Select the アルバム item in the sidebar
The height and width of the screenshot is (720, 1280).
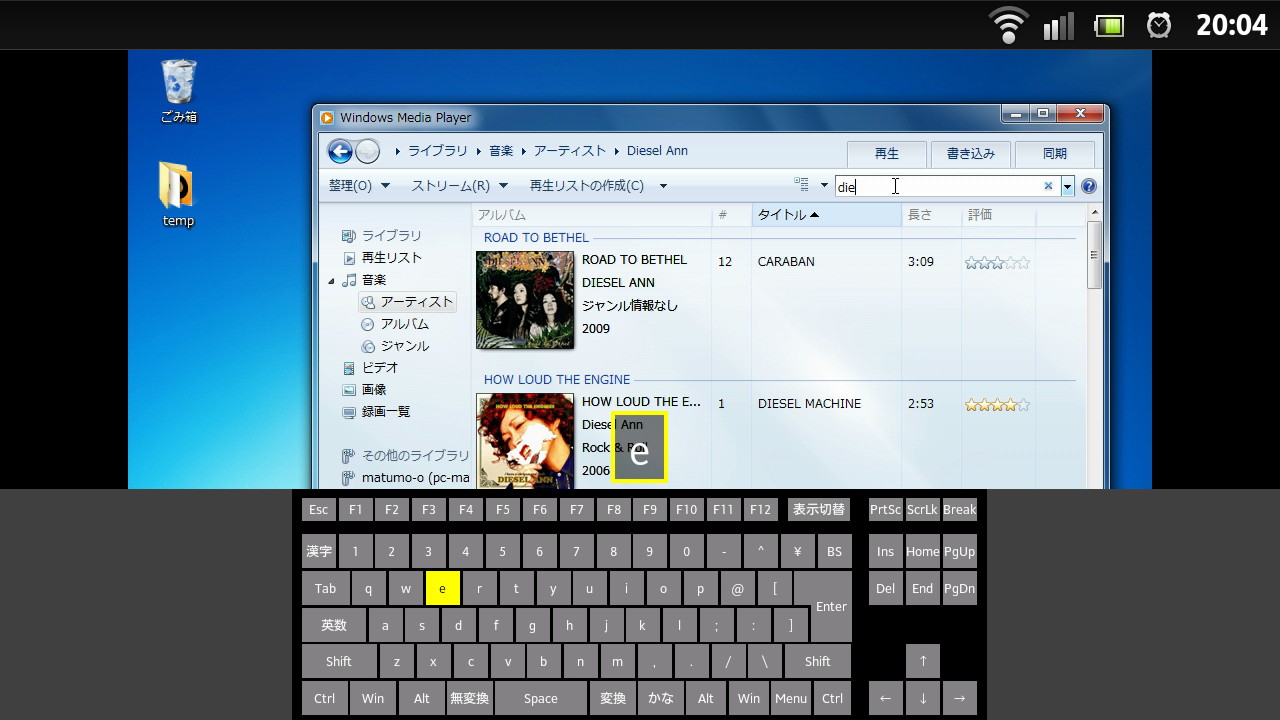pos(407,324)
